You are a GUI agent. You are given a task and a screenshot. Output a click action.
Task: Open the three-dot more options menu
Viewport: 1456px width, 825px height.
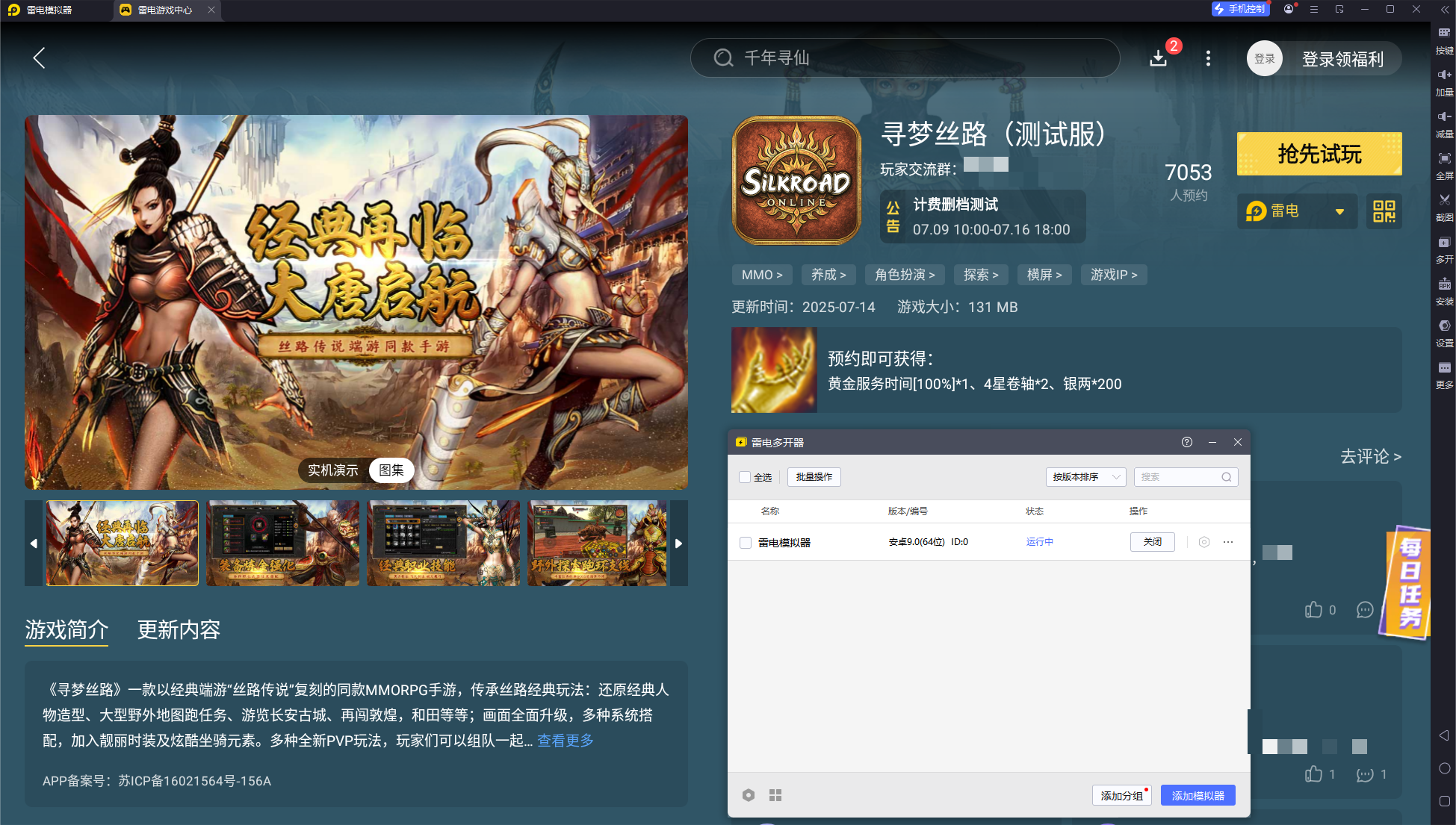[x=1208, y=58]
